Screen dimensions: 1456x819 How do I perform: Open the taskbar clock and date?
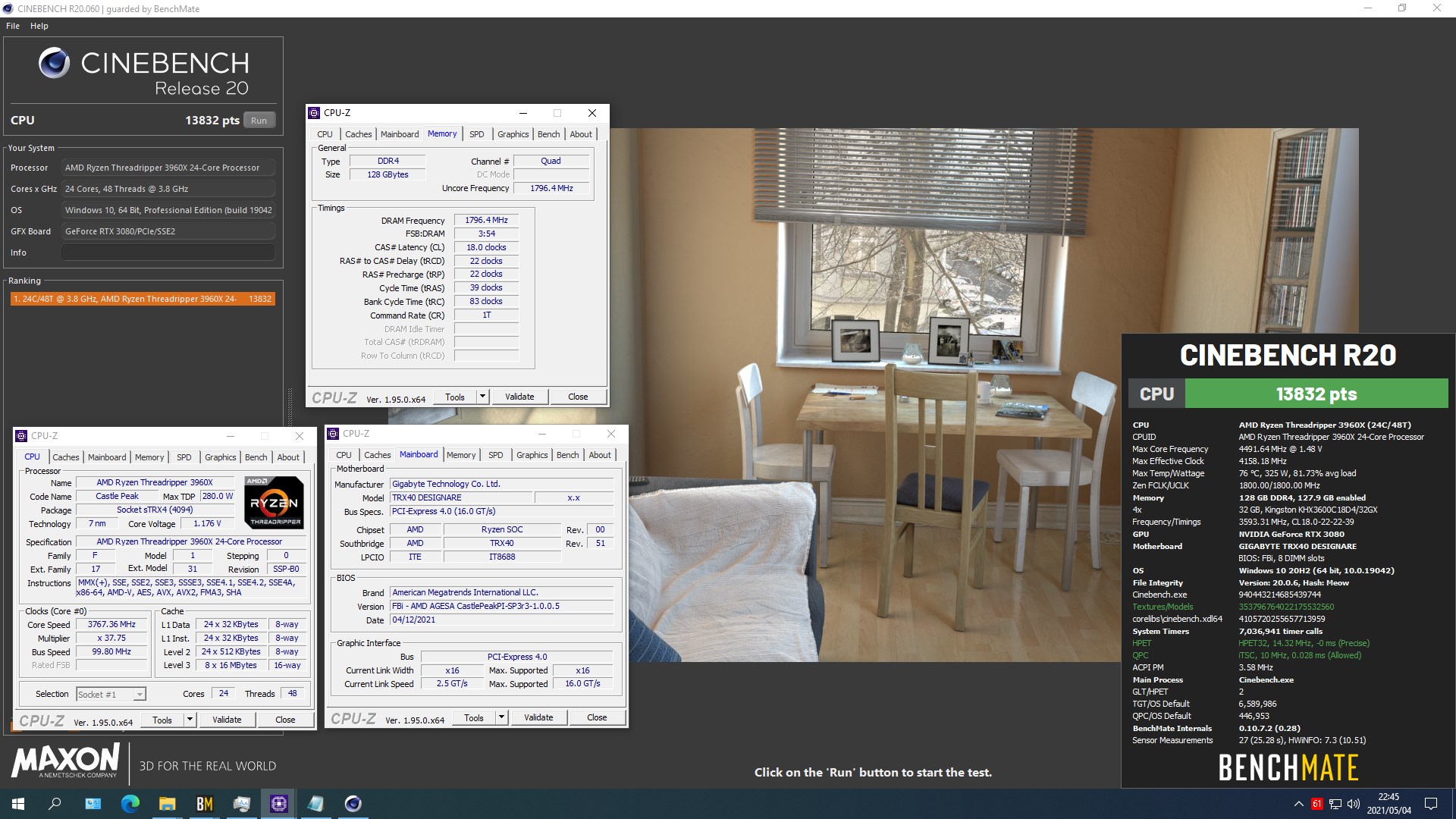point(1389,804)
